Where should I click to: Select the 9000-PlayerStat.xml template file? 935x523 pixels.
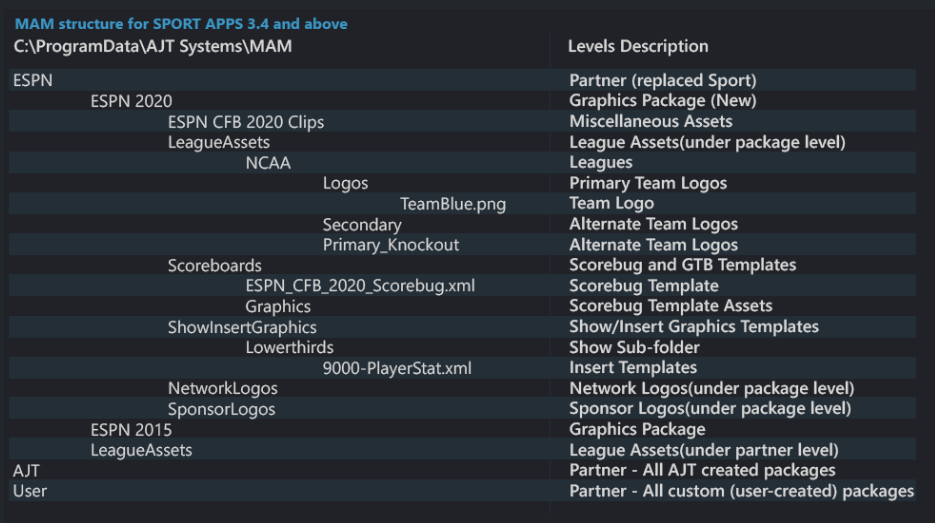click(397, 368)
